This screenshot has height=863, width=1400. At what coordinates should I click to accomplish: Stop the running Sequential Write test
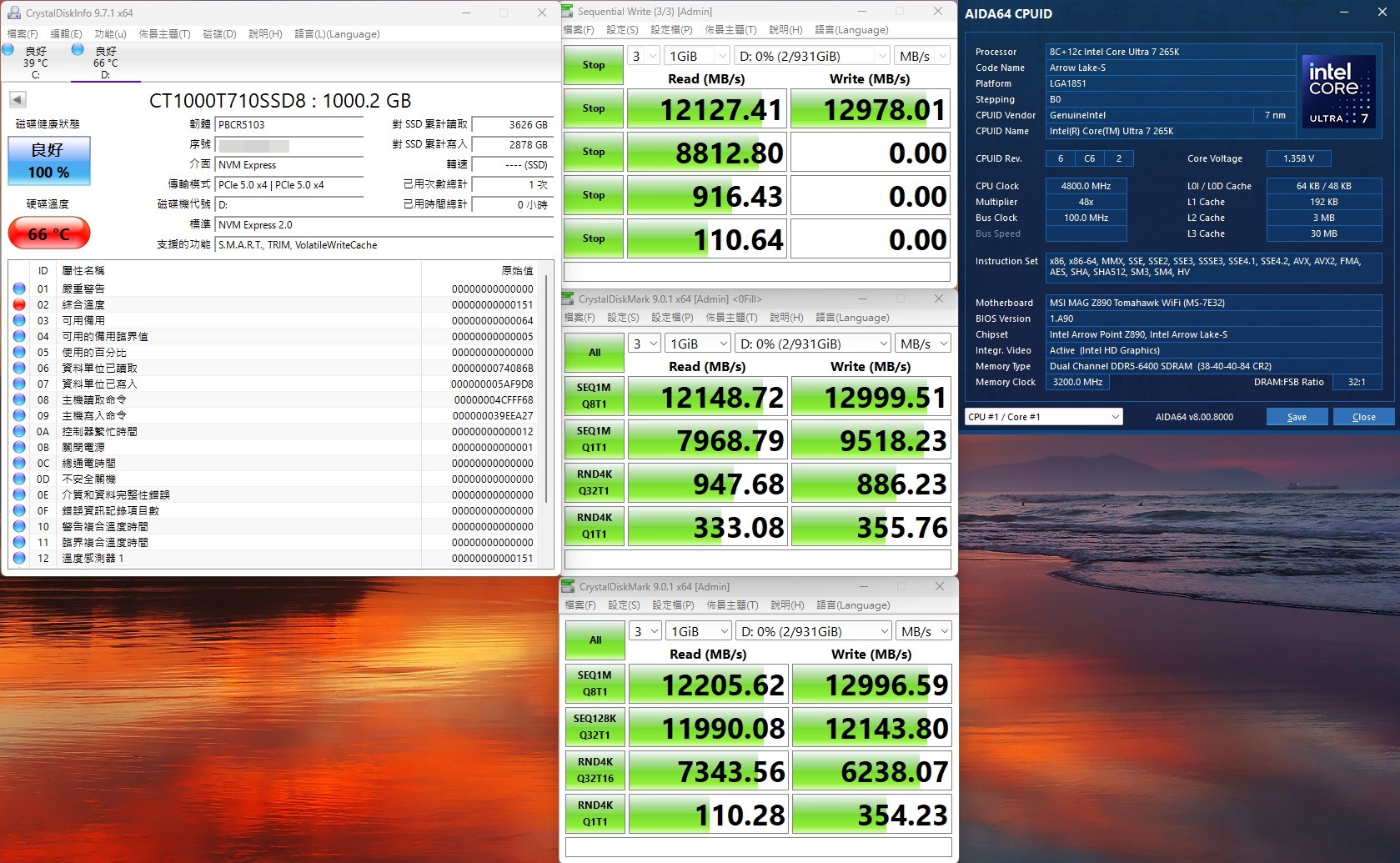593,64
